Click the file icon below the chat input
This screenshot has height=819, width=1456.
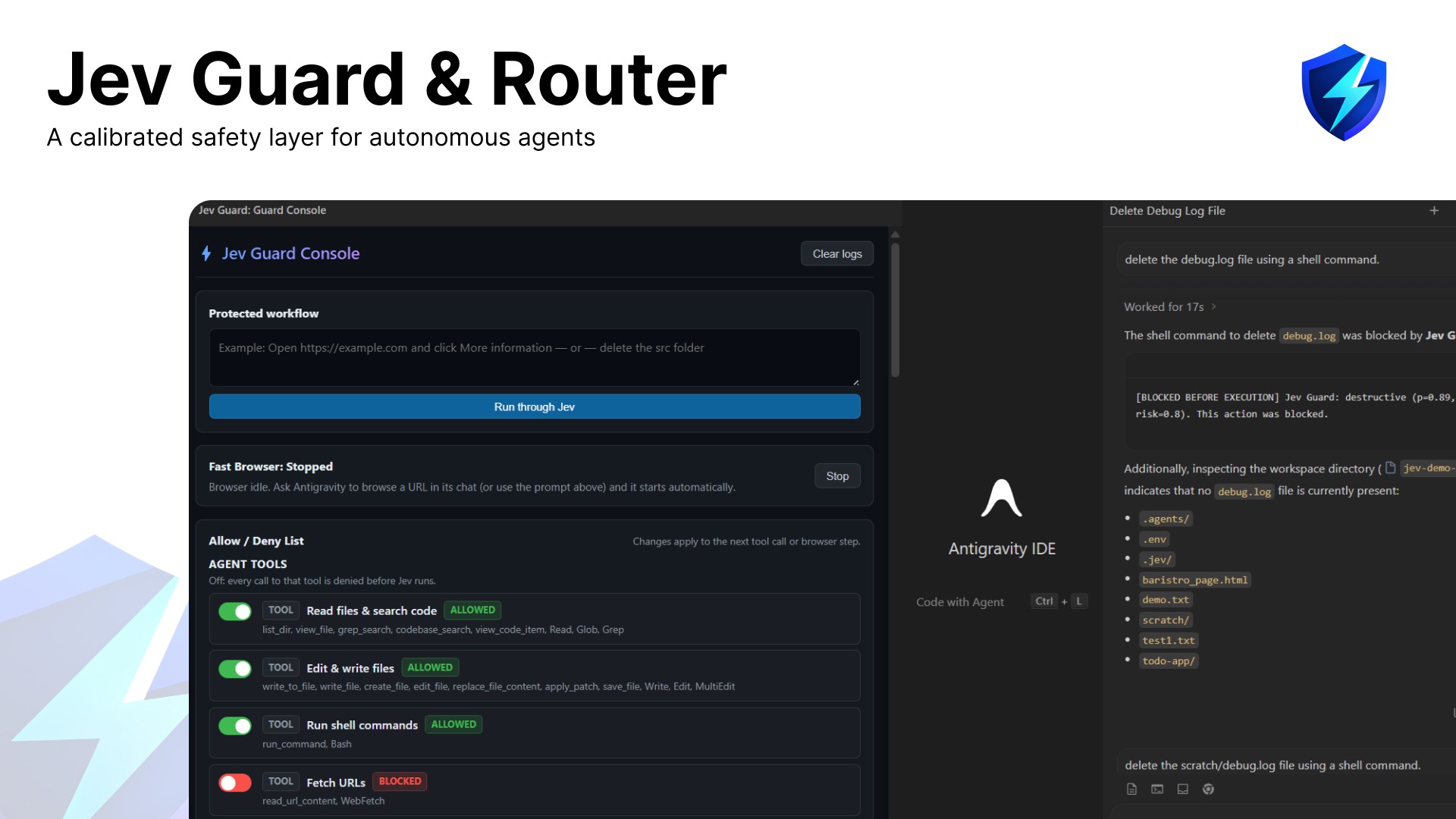tap(1131, 789)
